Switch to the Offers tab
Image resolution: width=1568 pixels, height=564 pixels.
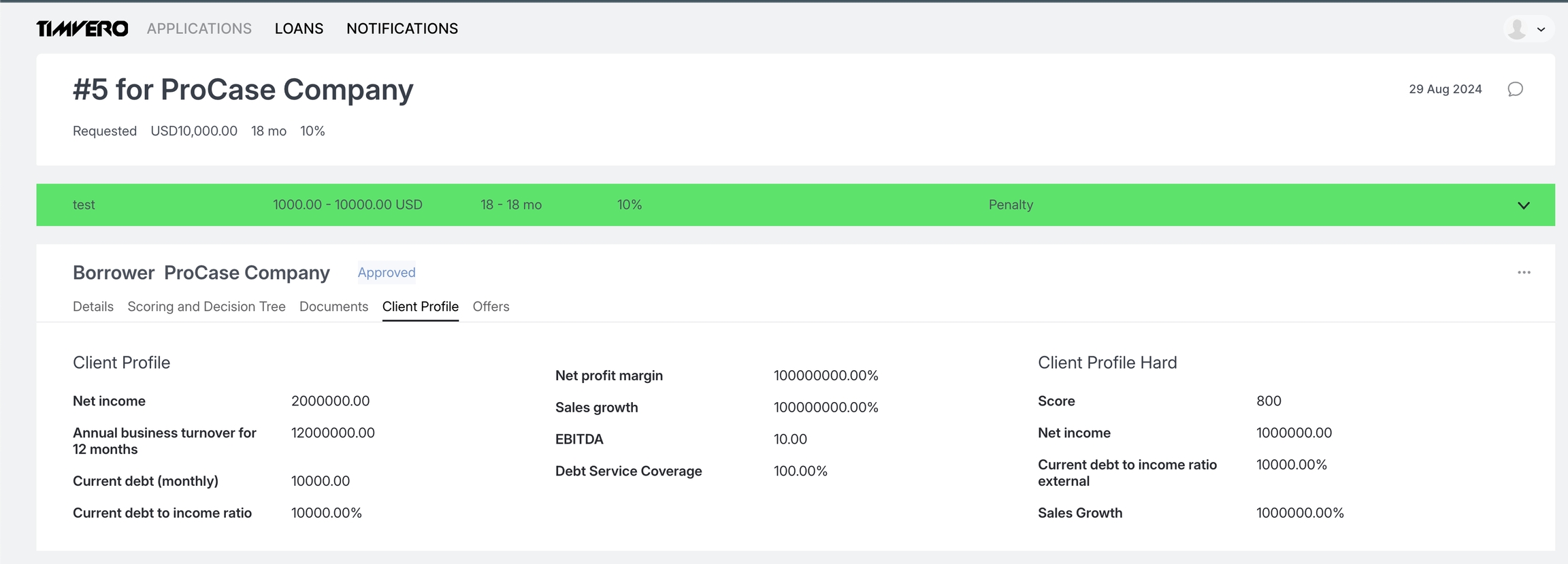[491, 306]
